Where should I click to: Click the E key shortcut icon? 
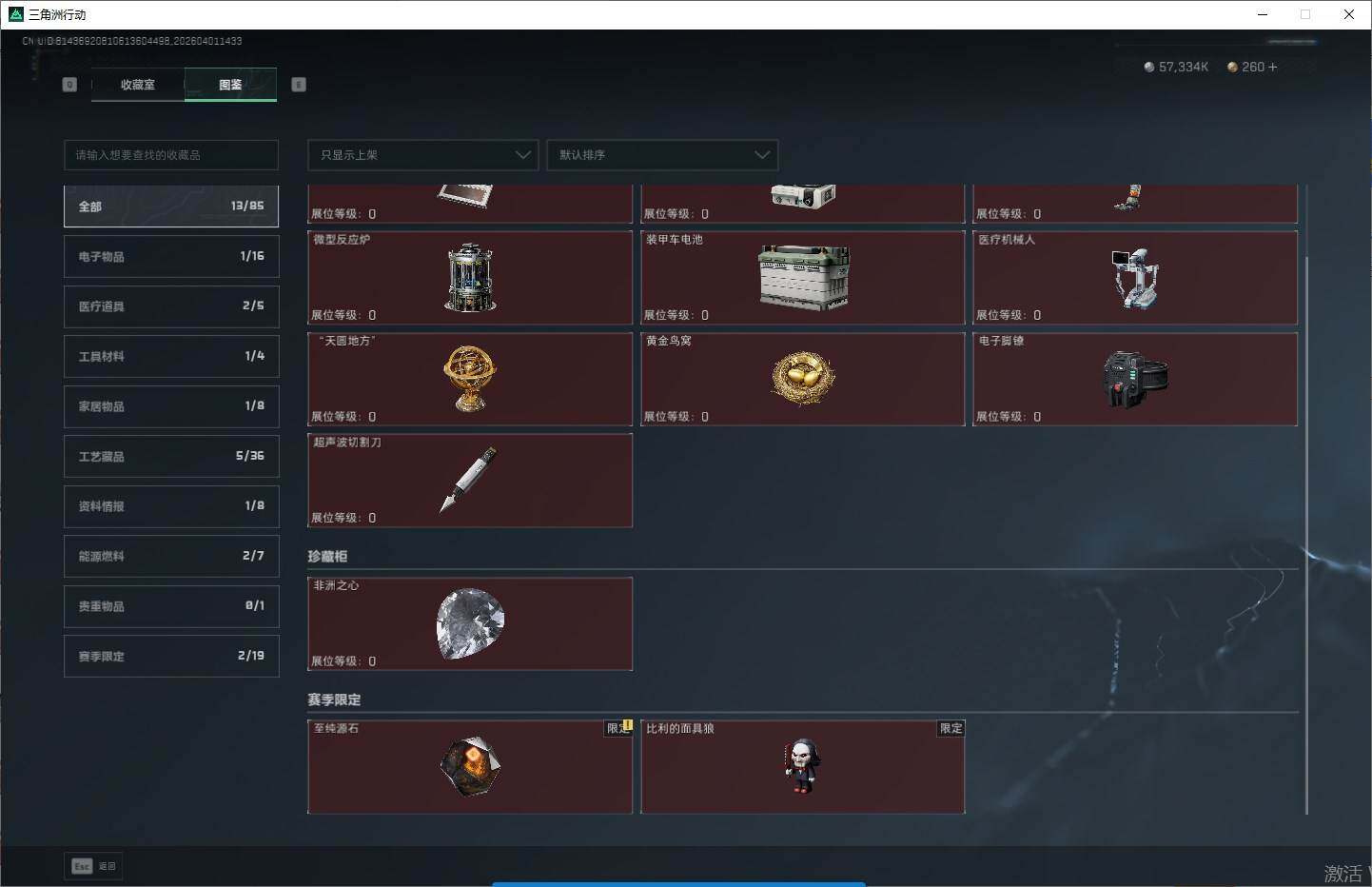click(299, 85)
